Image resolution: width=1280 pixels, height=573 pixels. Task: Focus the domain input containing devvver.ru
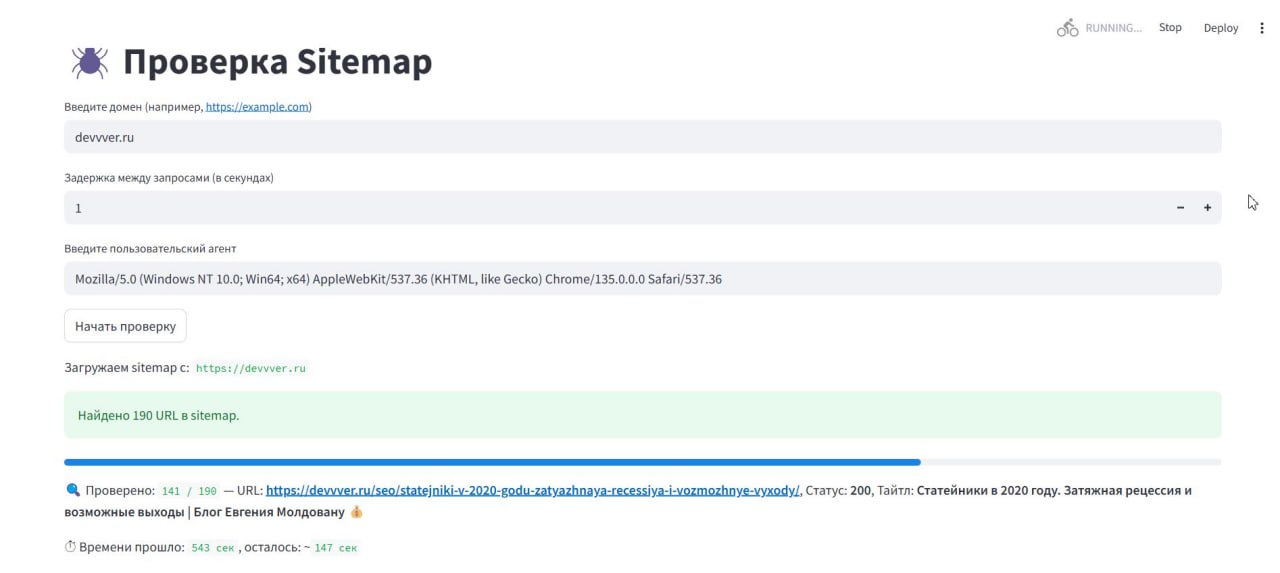pyautogui.click(x=642, y=137)
